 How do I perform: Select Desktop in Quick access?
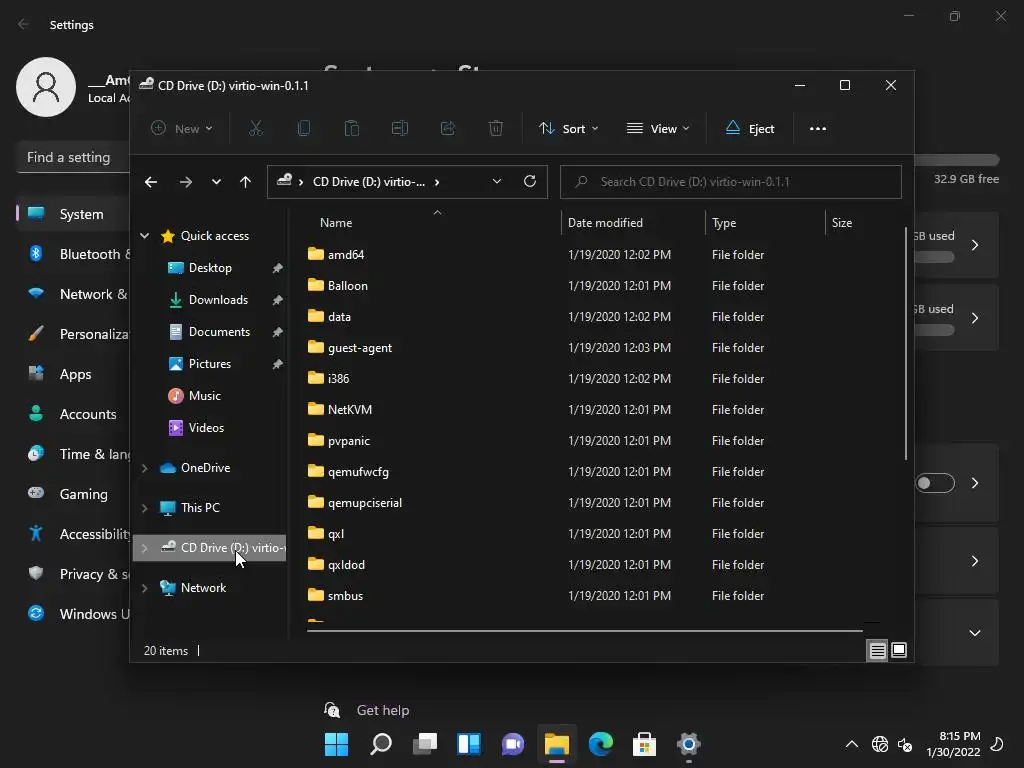pyautogui.click(x=210, y=268)
